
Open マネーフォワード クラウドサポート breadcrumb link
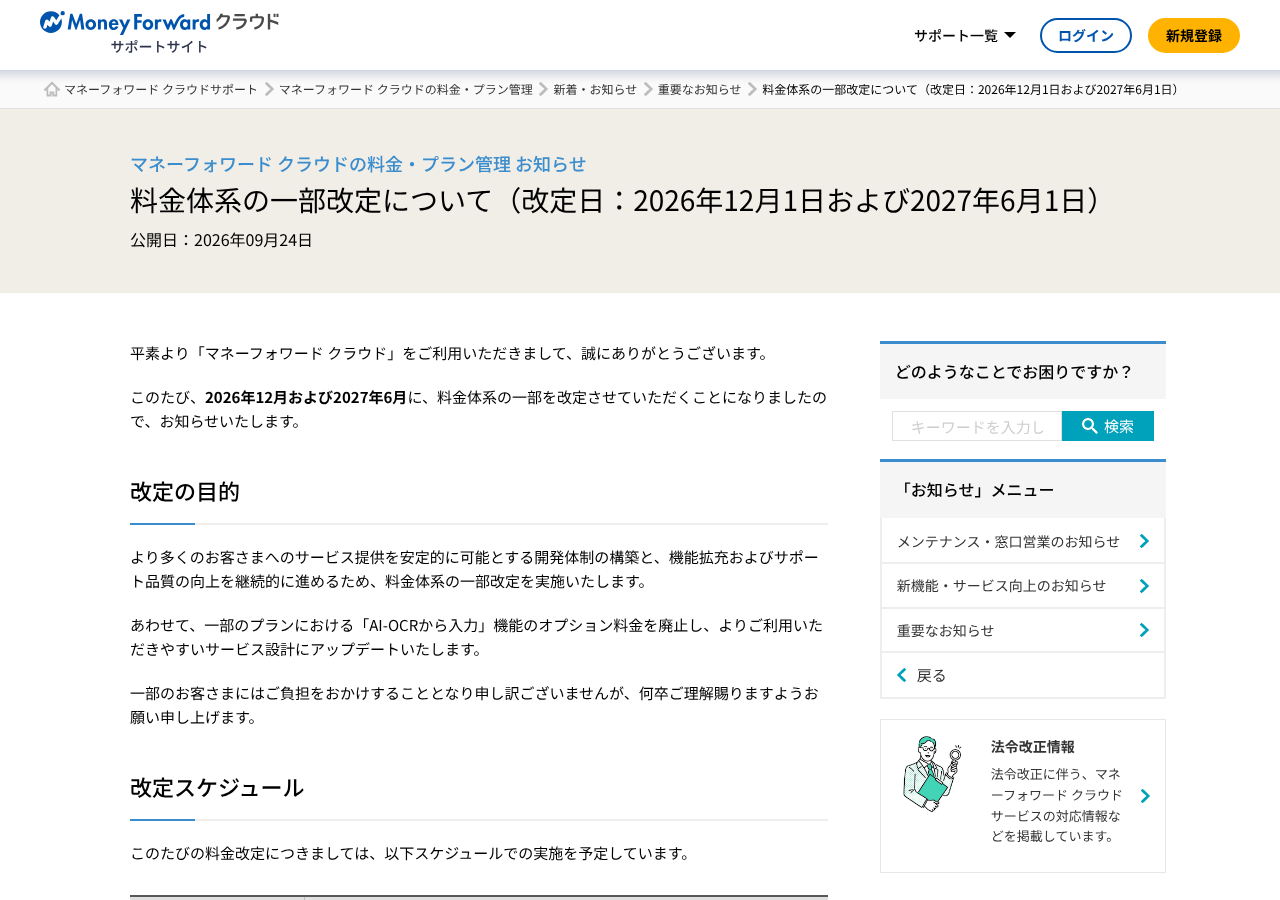[161, 89]
